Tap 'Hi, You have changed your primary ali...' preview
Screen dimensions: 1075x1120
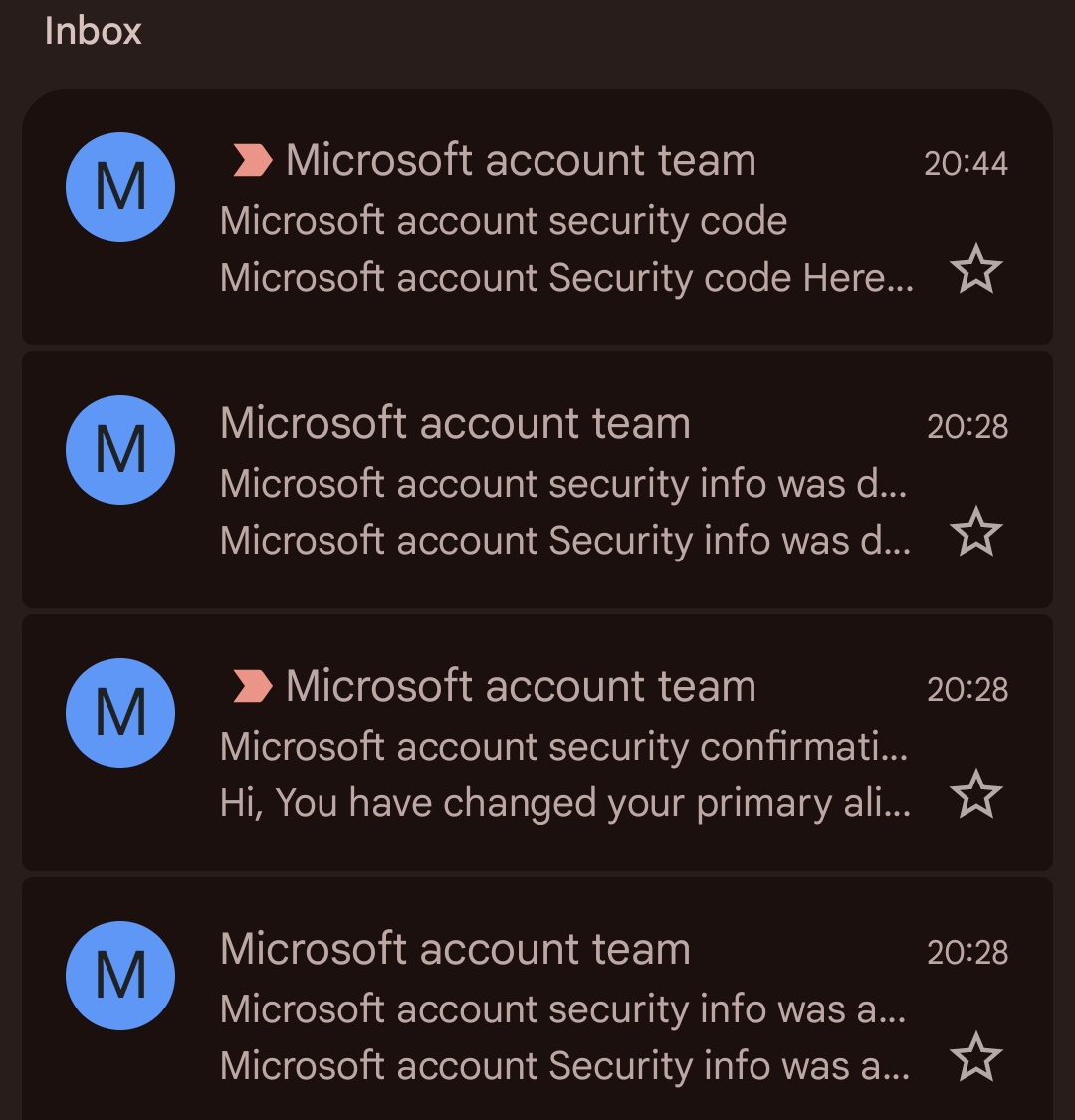[x=565, y=803]
